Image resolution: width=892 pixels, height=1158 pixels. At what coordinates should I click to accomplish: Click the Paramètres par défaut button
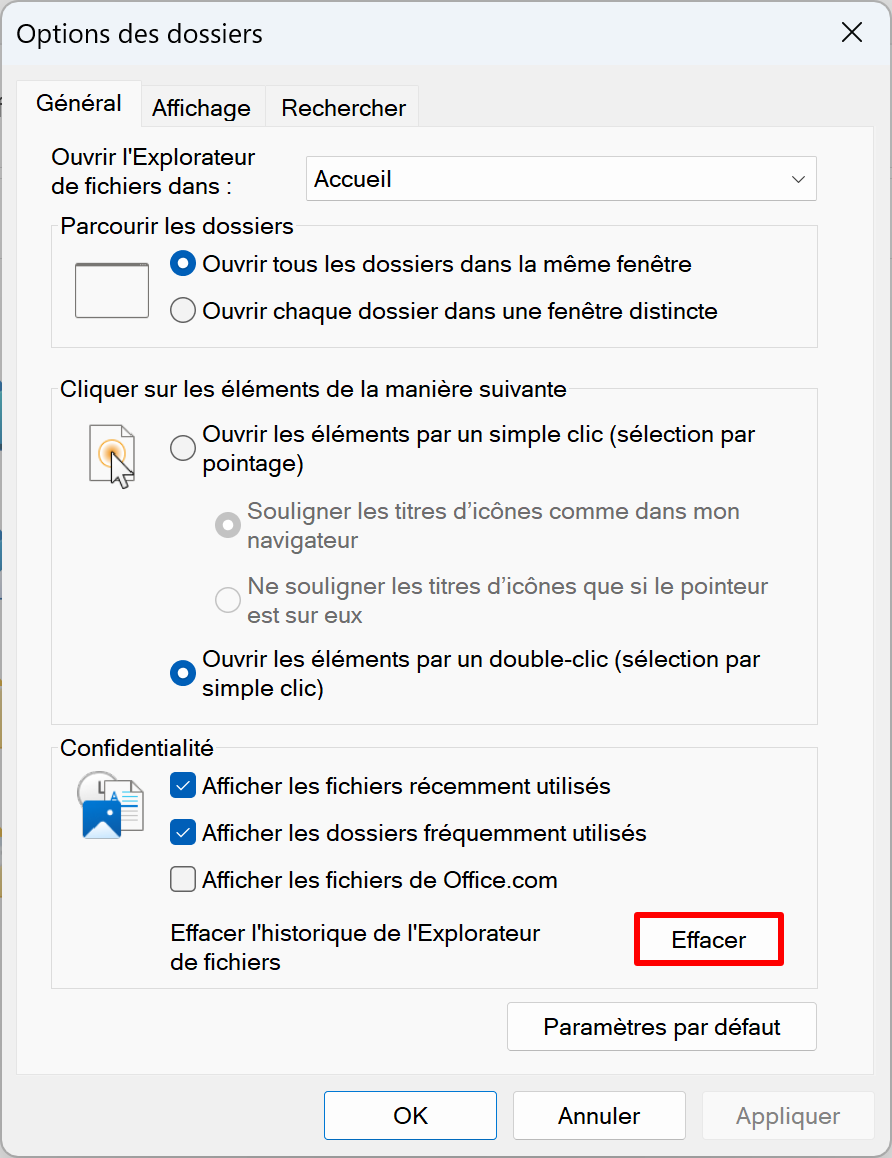point(662,1027)
